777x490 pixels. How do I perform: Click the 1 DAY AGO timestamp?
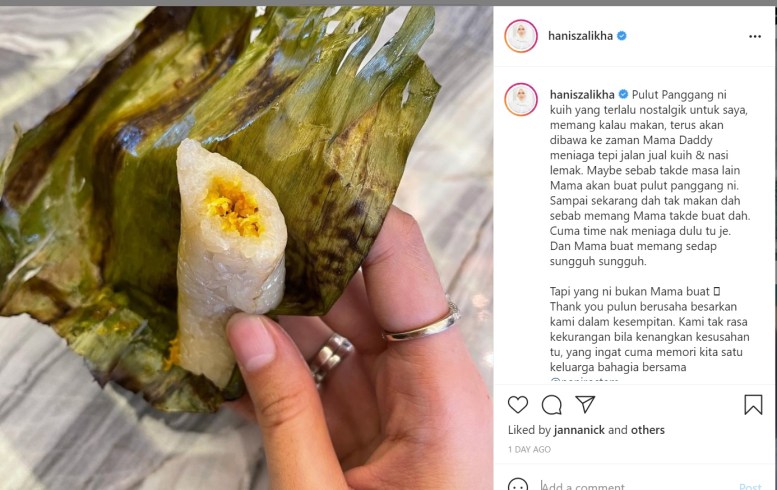[x=529, y=450]
